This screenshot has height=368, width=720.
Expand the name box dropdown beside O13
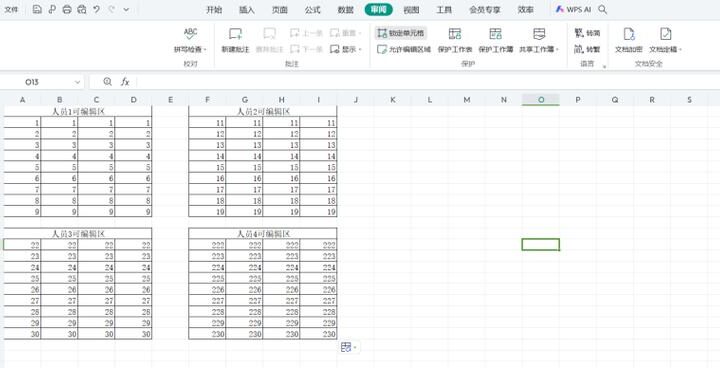77,82
